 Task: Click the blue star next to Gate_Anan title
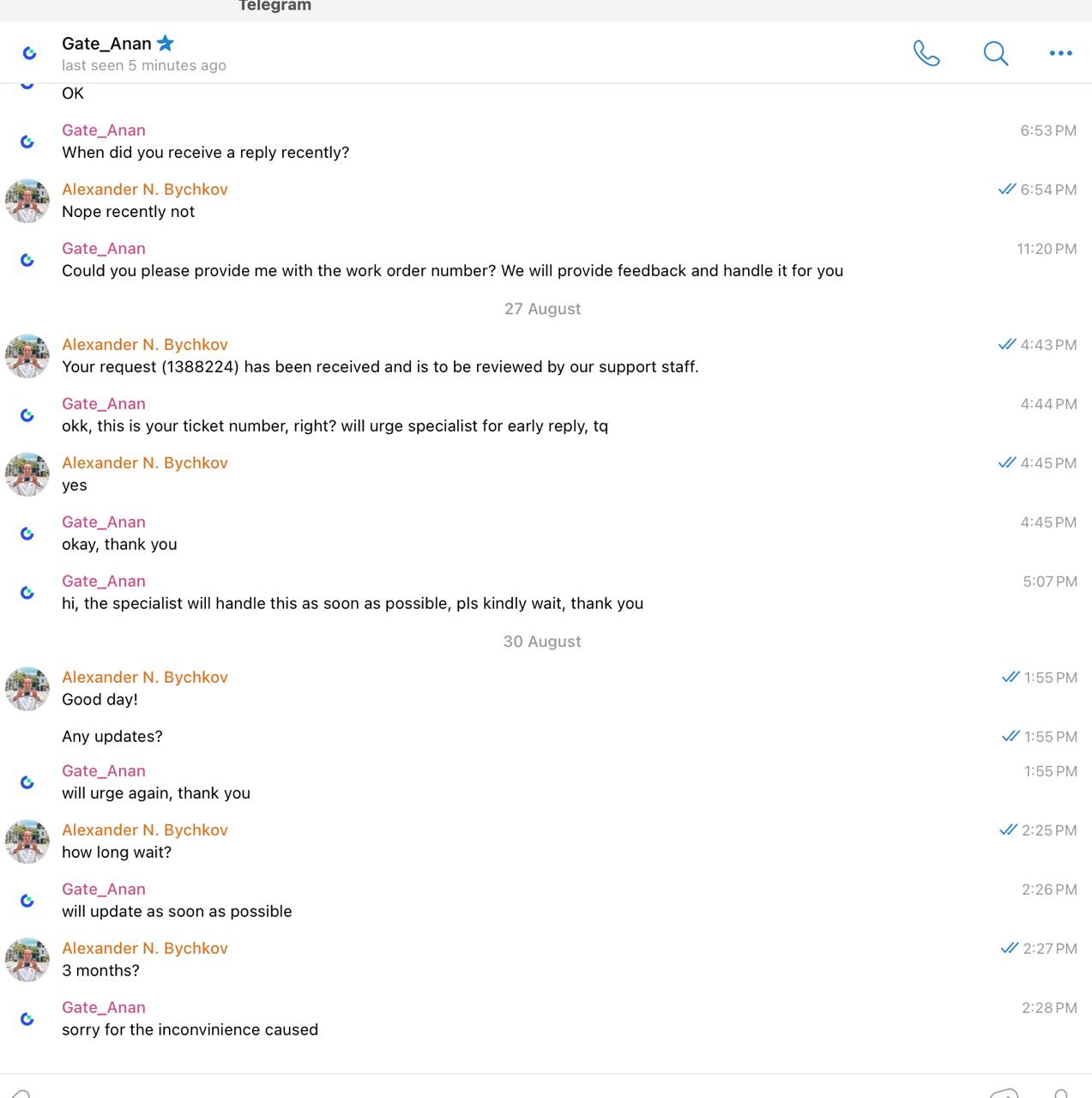166,43
